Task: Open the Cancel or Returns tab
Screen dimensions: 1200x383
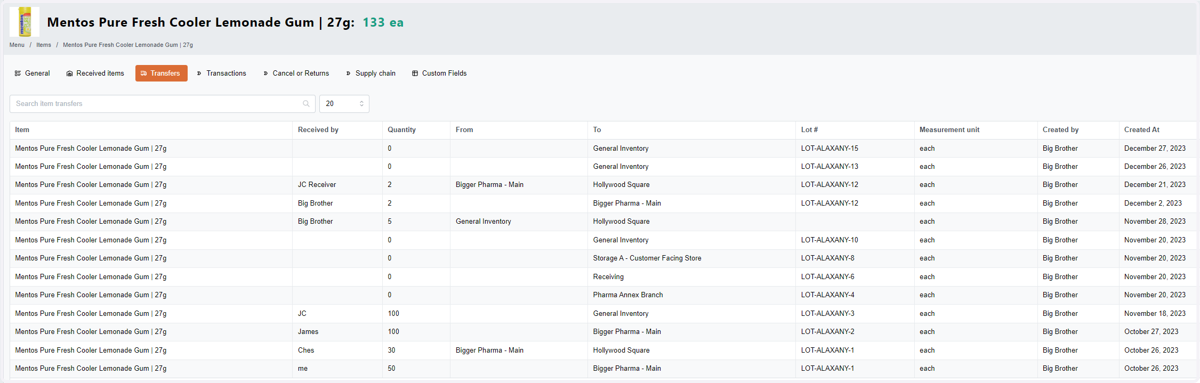Action: [296, 73]
